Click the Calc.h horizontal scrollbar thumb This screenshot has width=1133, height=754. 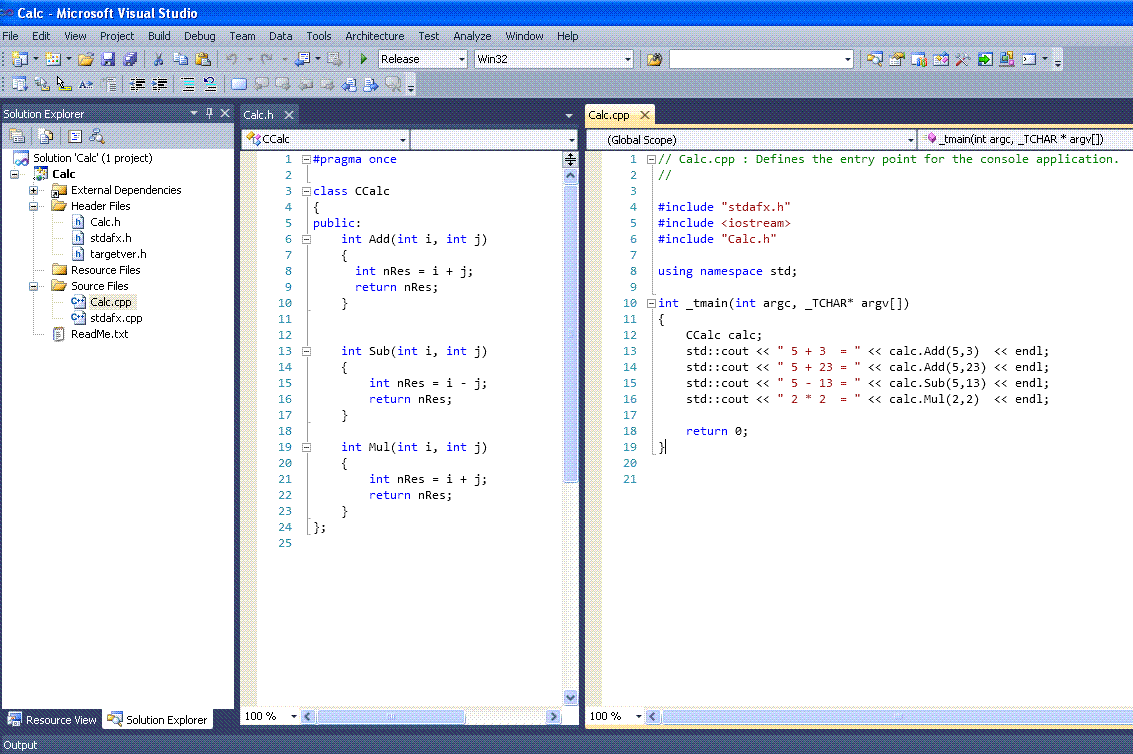click(x=391, y=716)
